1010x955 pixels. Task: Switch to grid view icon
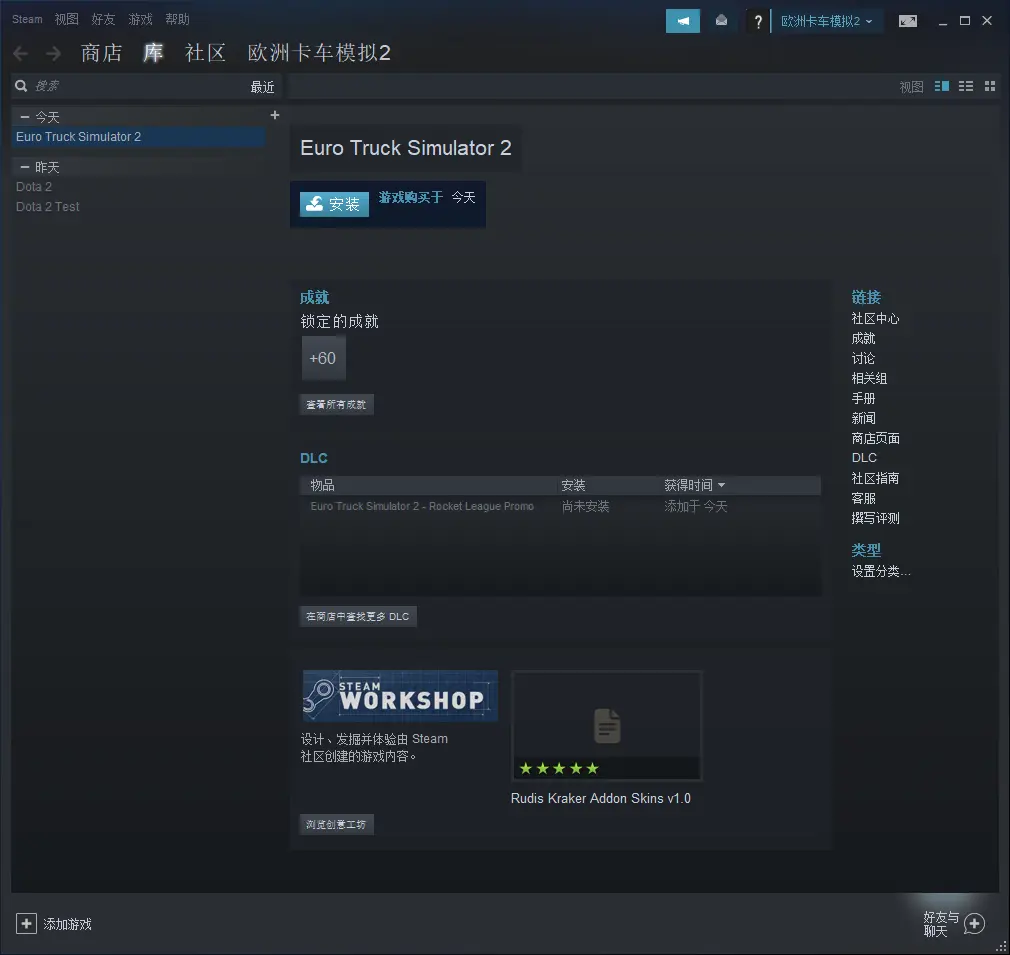(x=991, y=86)
